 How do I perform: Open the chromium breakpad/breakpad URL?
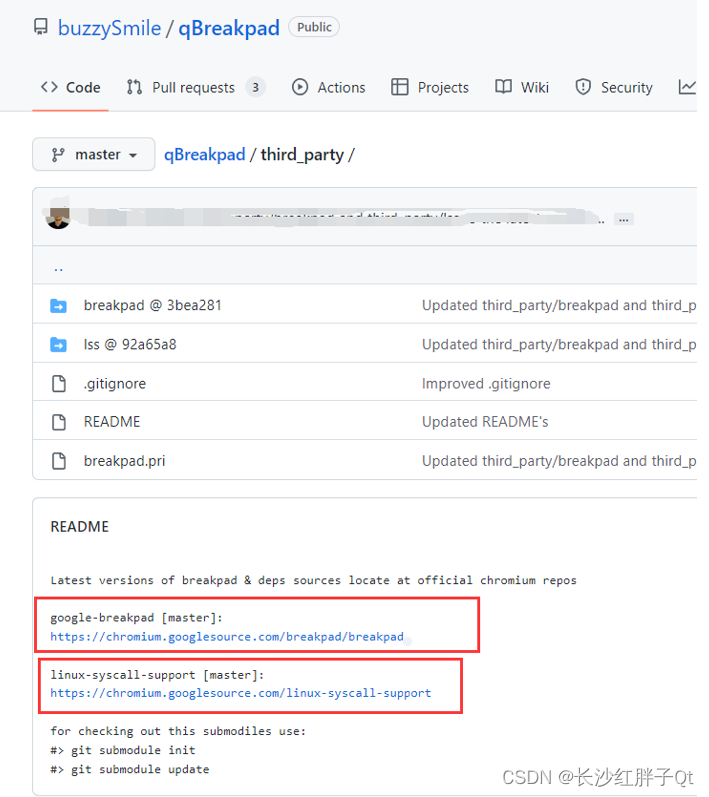[227, 637]
